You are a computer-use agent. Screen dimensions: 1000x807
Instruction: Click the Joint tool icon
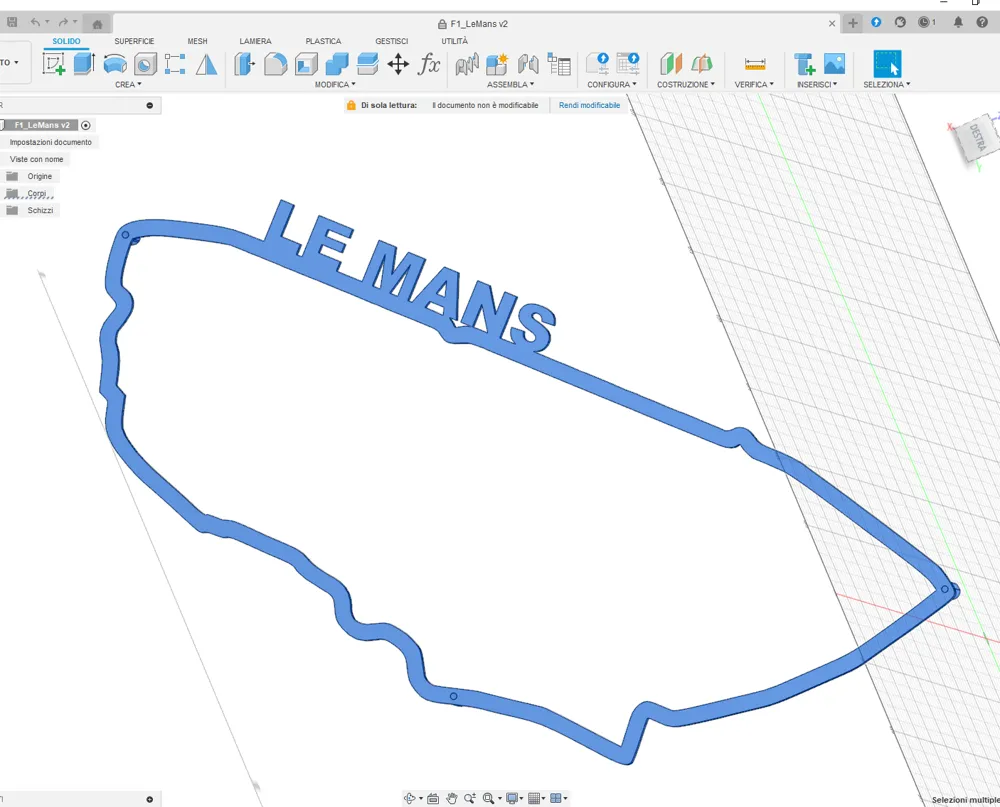point(467,64)
